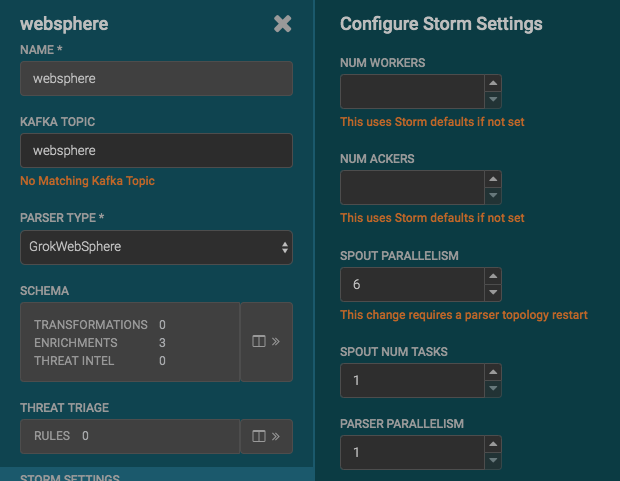Edit the NAME input field

(156, 78)
